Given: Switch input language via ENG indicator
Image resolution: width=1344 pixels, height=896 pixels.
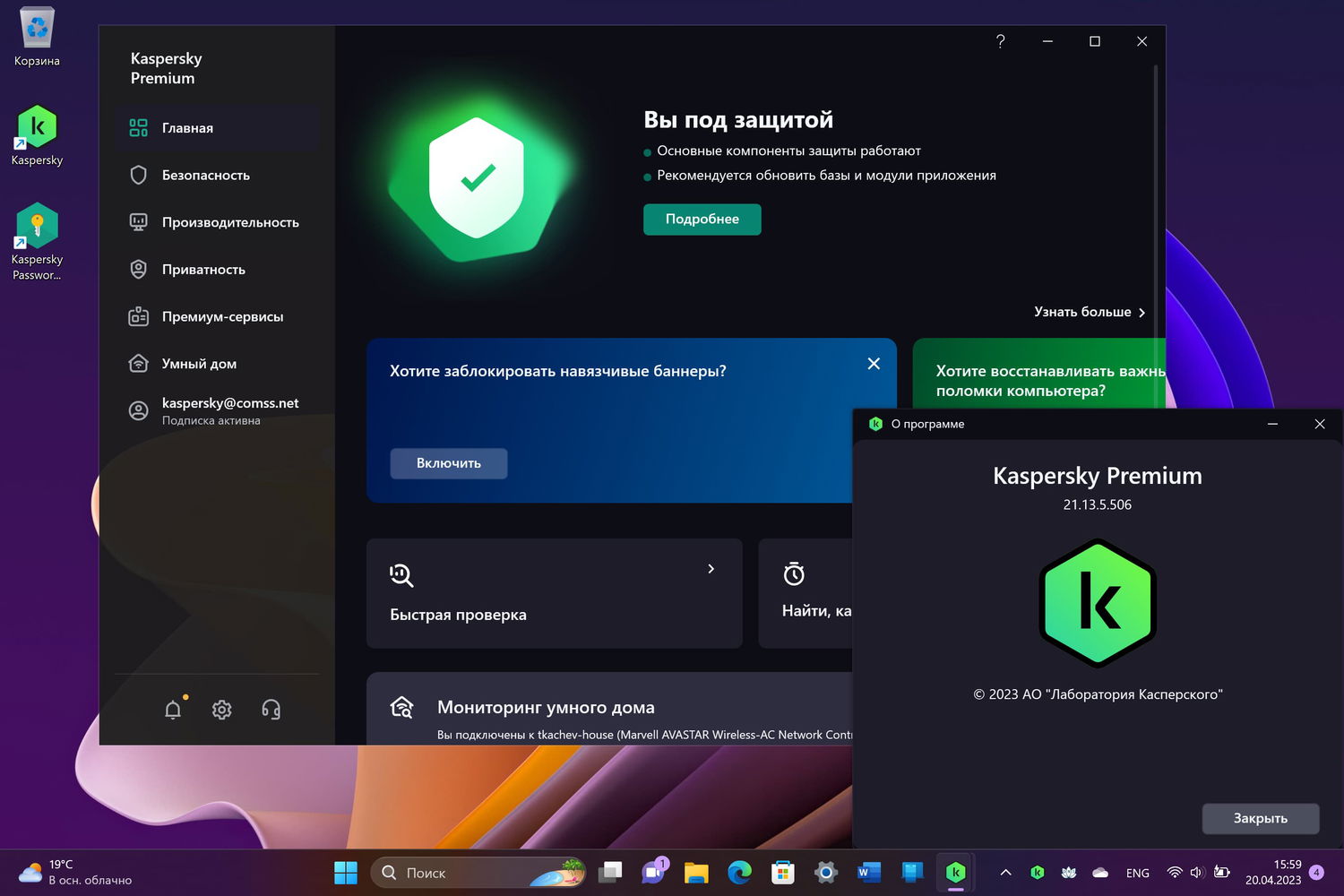Looking at the screenshot, I should coord(1138,873).
